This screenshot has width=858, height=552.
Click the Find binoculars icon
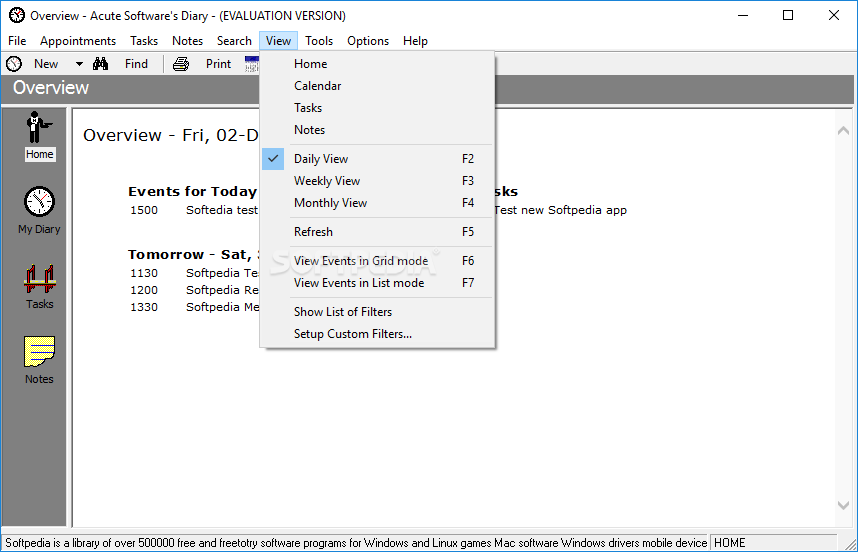[x=100, y=64]
